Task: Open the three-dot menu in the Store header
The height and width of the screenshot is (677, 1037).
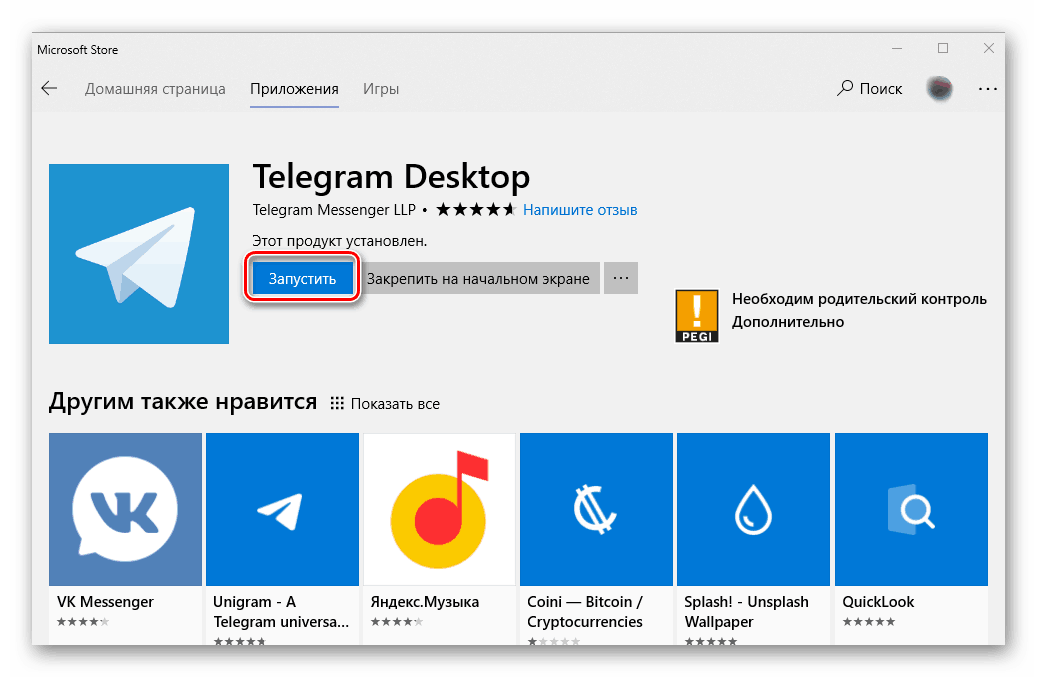Action: pyautogui.click(x=987, y=89)
